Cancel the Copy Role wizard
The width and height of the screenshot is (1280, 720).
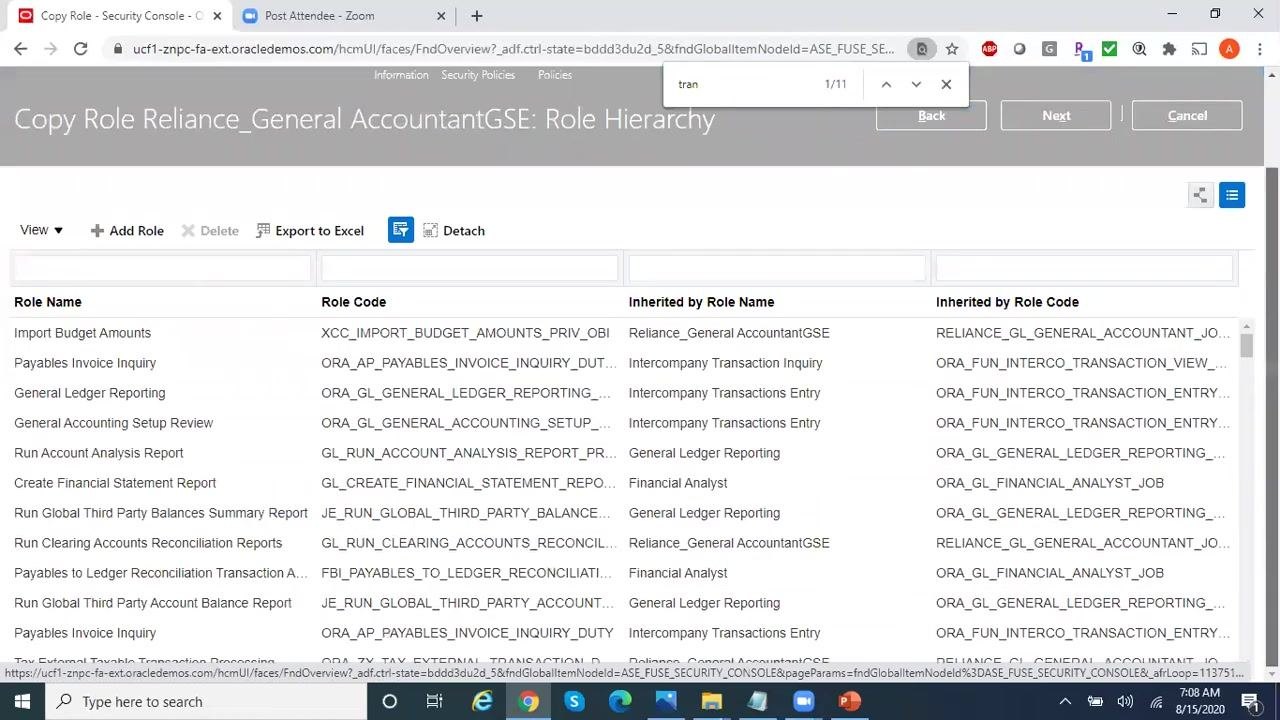pyautogui.click(x=1187, y=115)
